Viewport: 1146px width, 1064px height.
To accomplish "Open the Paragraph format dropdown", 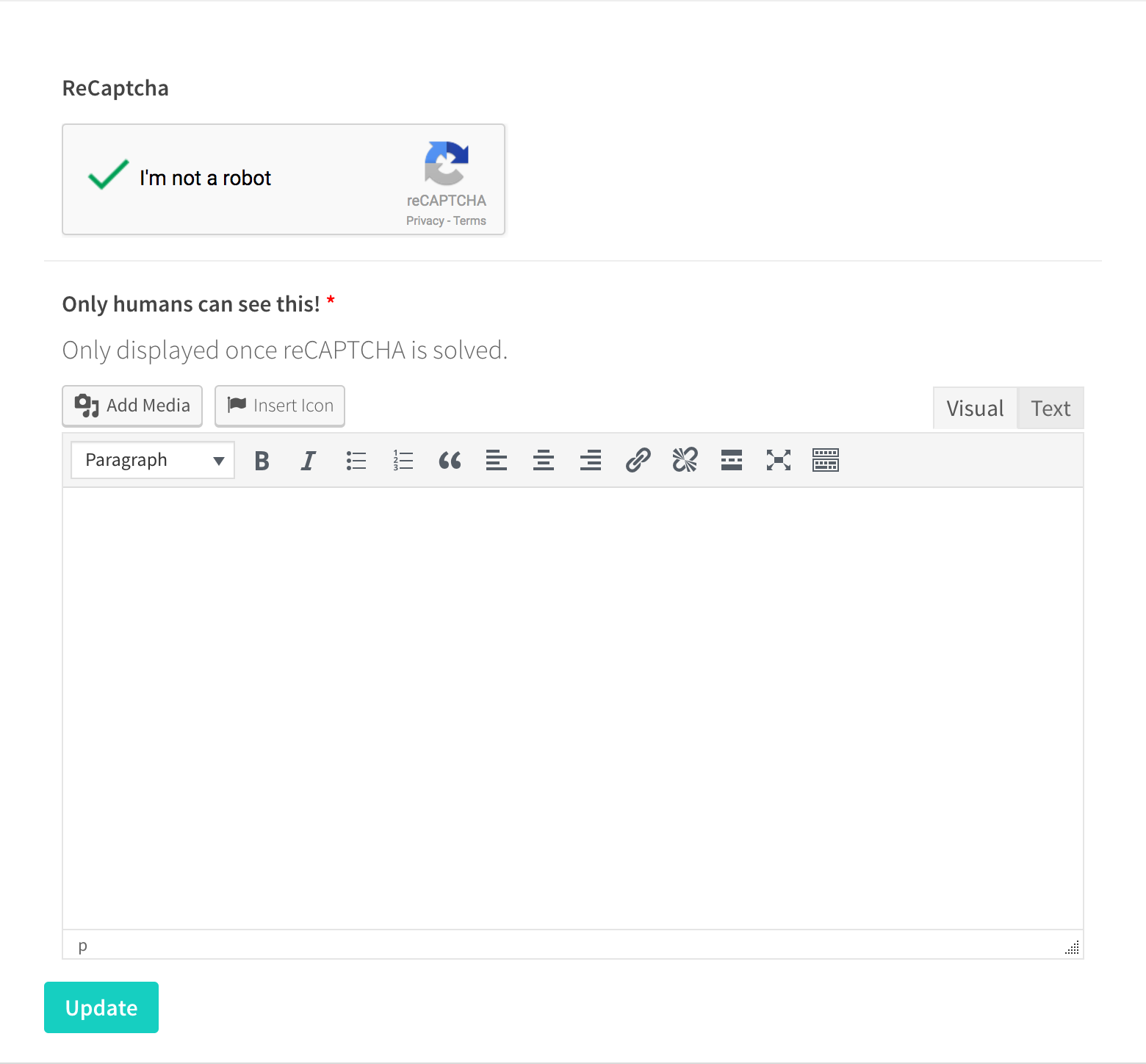I will click(x=153, y=461).
